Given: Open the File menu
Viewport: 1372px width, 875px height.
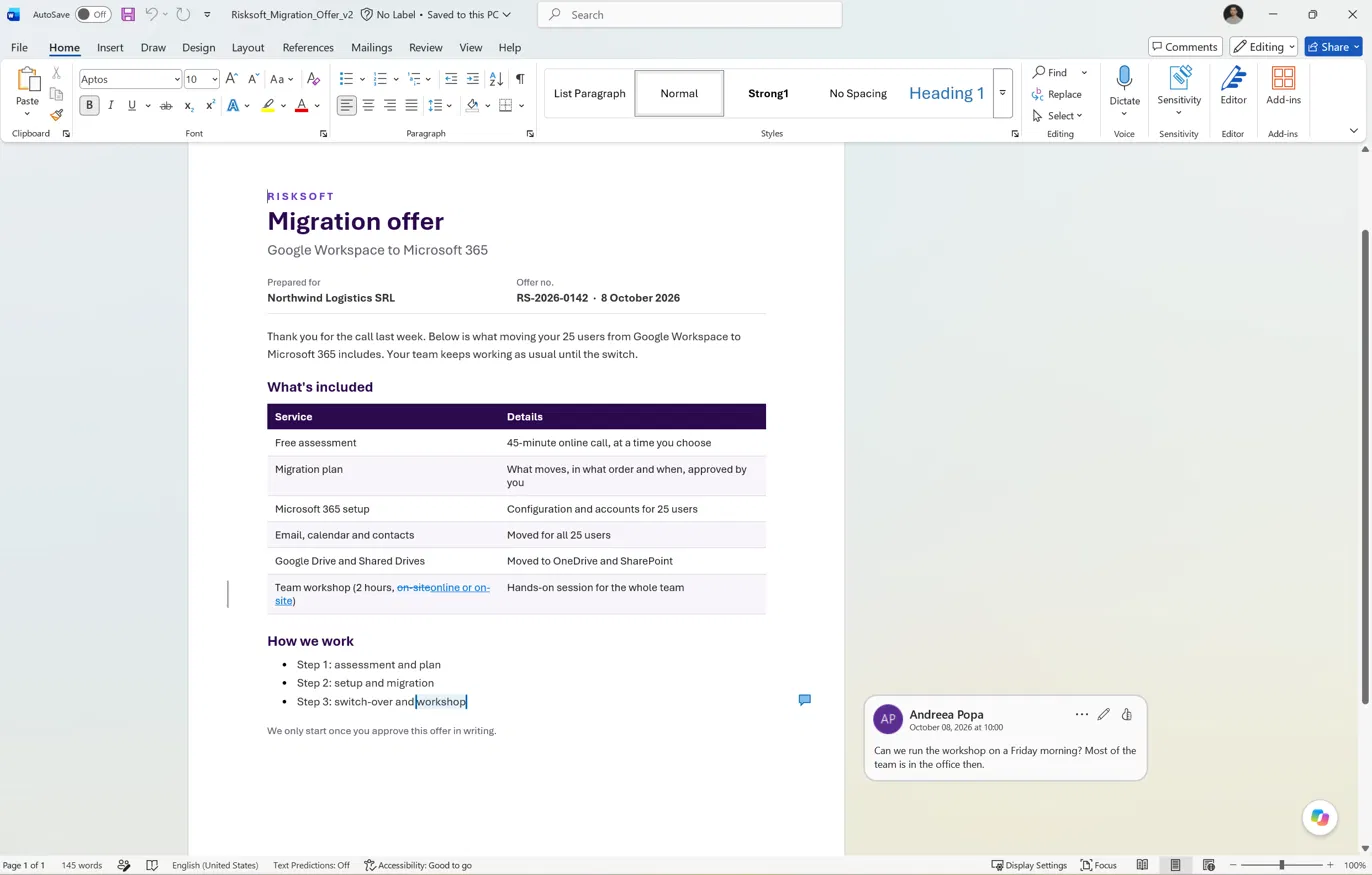Looking at the screenshot, I should click(x=19, y=47).
